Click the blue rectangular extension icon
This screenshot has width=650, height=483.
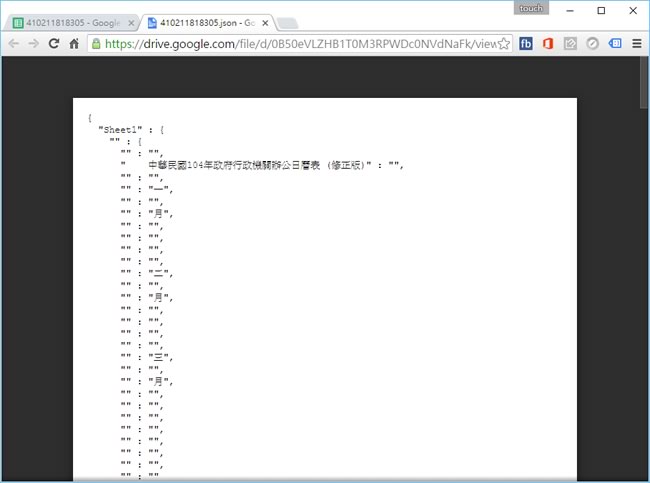[x=615, y=43]
